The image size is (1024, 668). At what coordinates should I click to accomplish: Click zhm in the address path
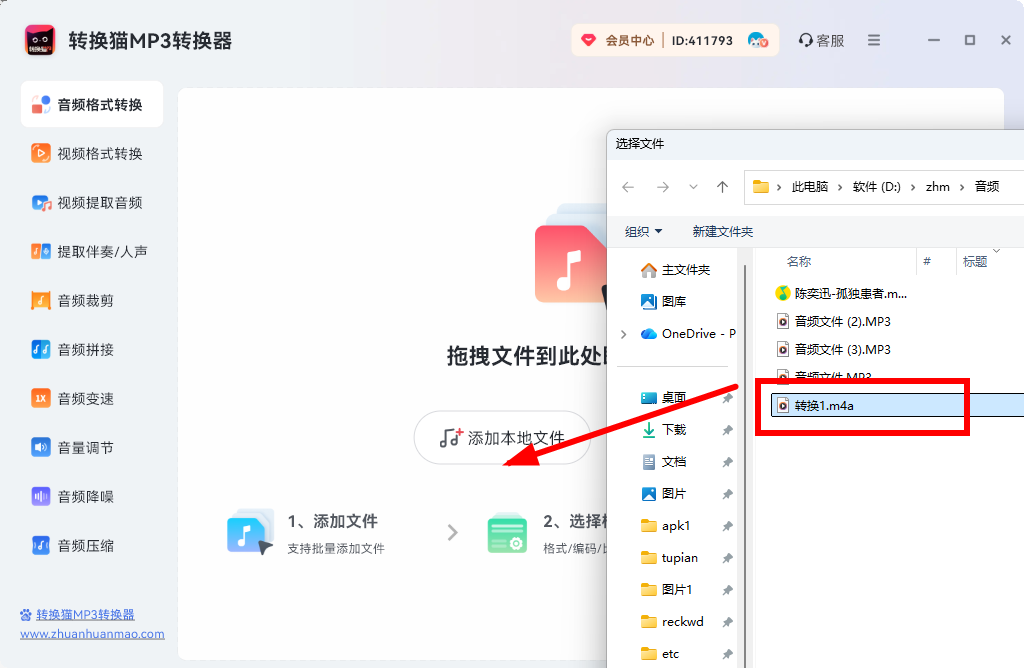tap(938, 187)
